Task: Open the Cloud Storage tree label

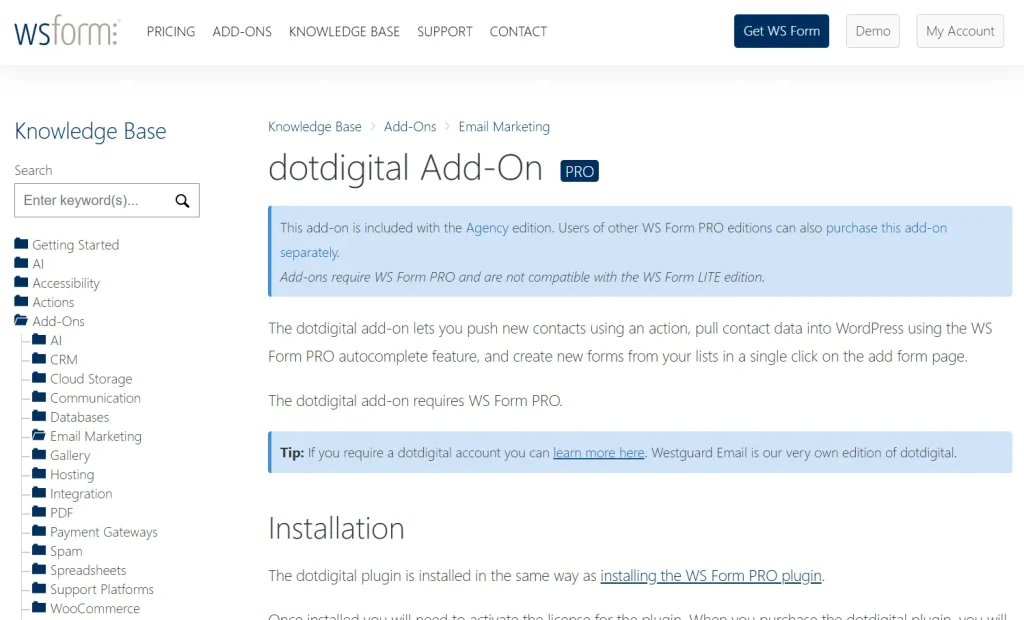Action: (x=91, y=379)
